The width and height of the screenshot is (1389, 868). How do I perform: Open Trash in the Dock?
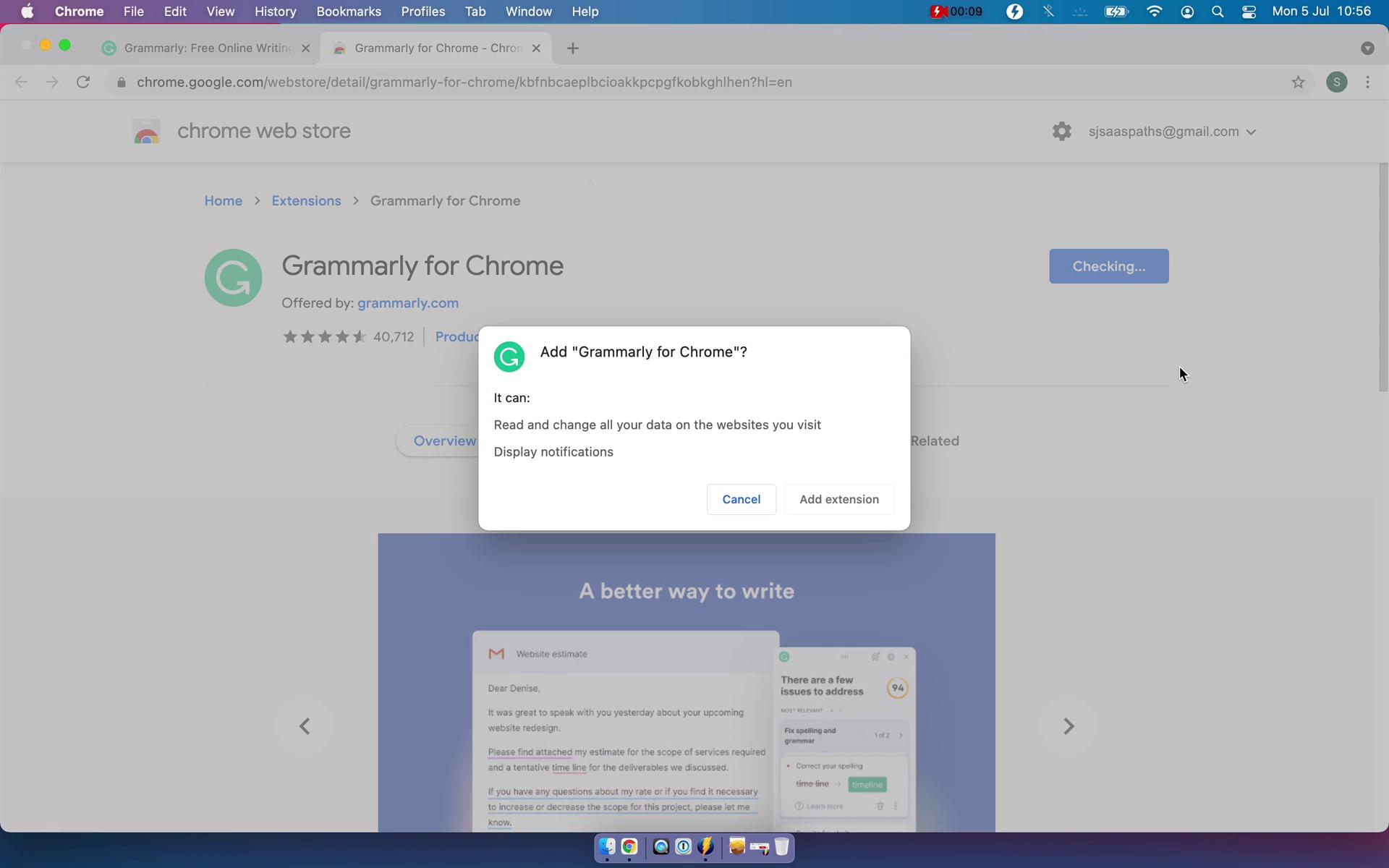coord(781,847)
